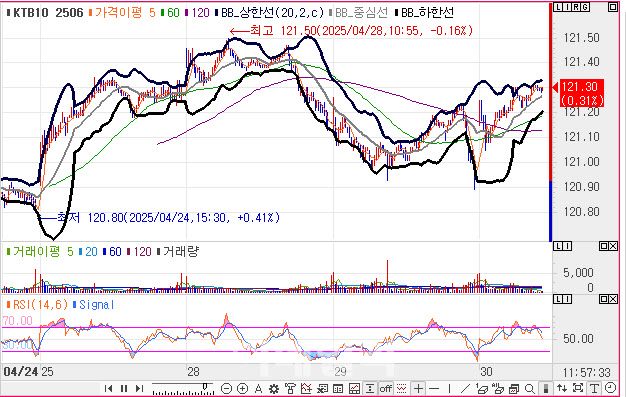This screenshot has width=626, height=397.
Task: Maximize the RSI panel
Action: pos(603,299)
